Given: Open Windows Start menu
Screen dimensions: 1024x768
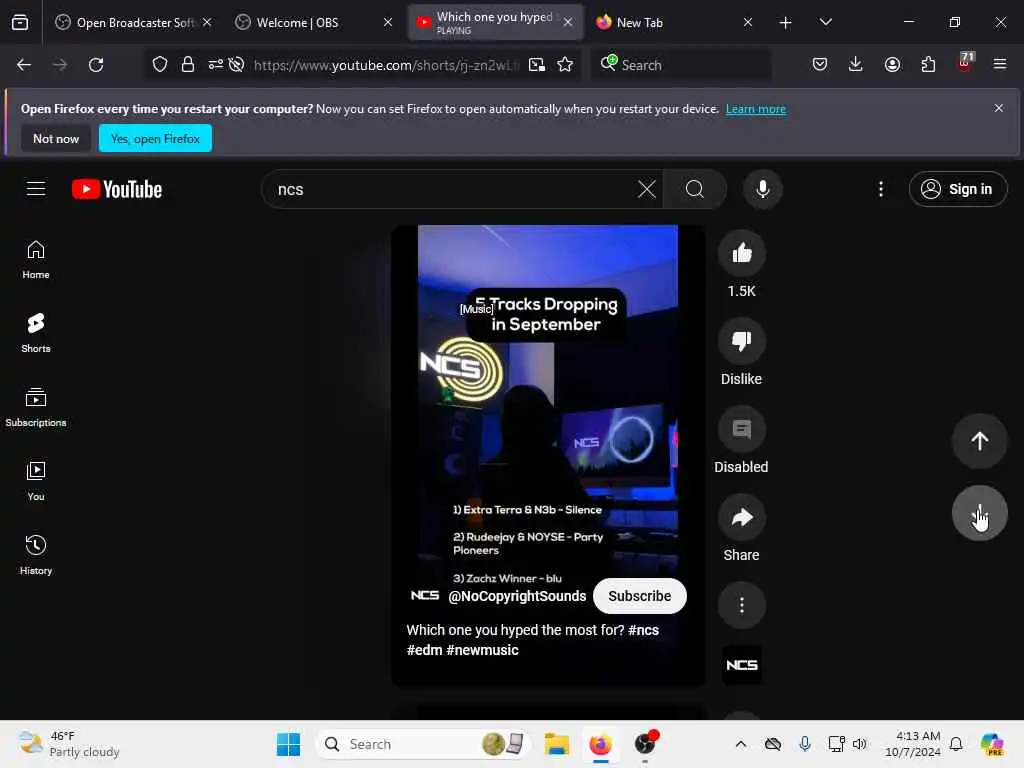Looking at the screenshot, I should pyautogui.click(x=288, y=744).
